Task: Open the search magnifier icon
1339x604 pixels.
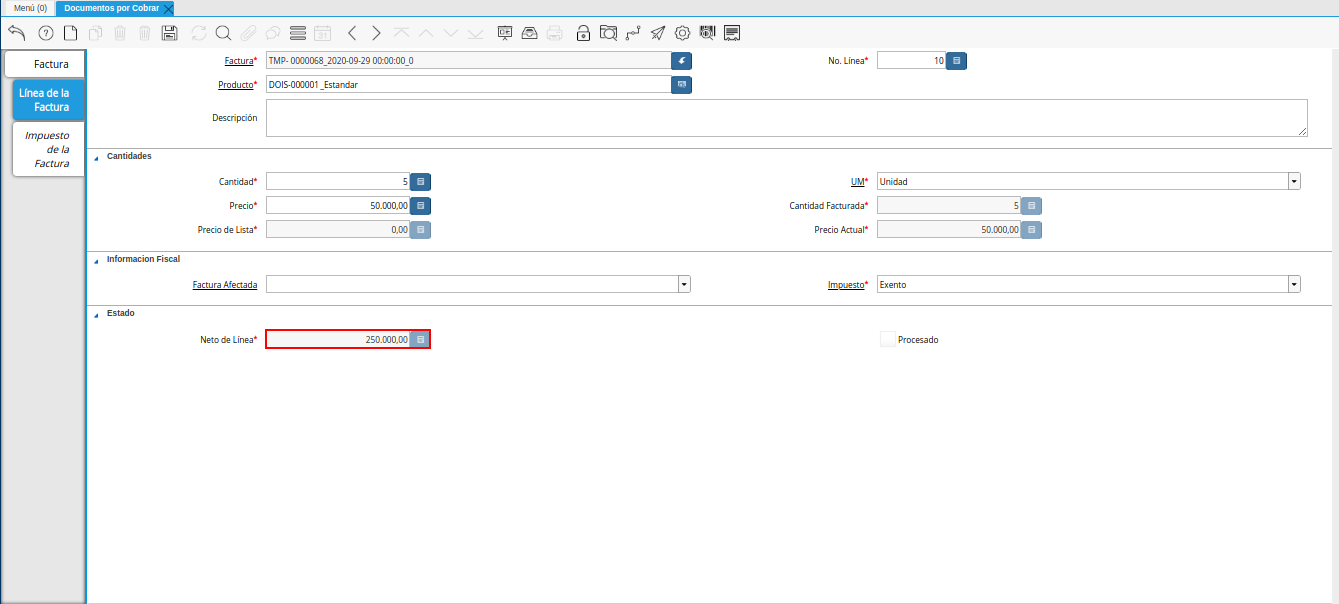Action: pyautogui.click(x=223, y=33)
